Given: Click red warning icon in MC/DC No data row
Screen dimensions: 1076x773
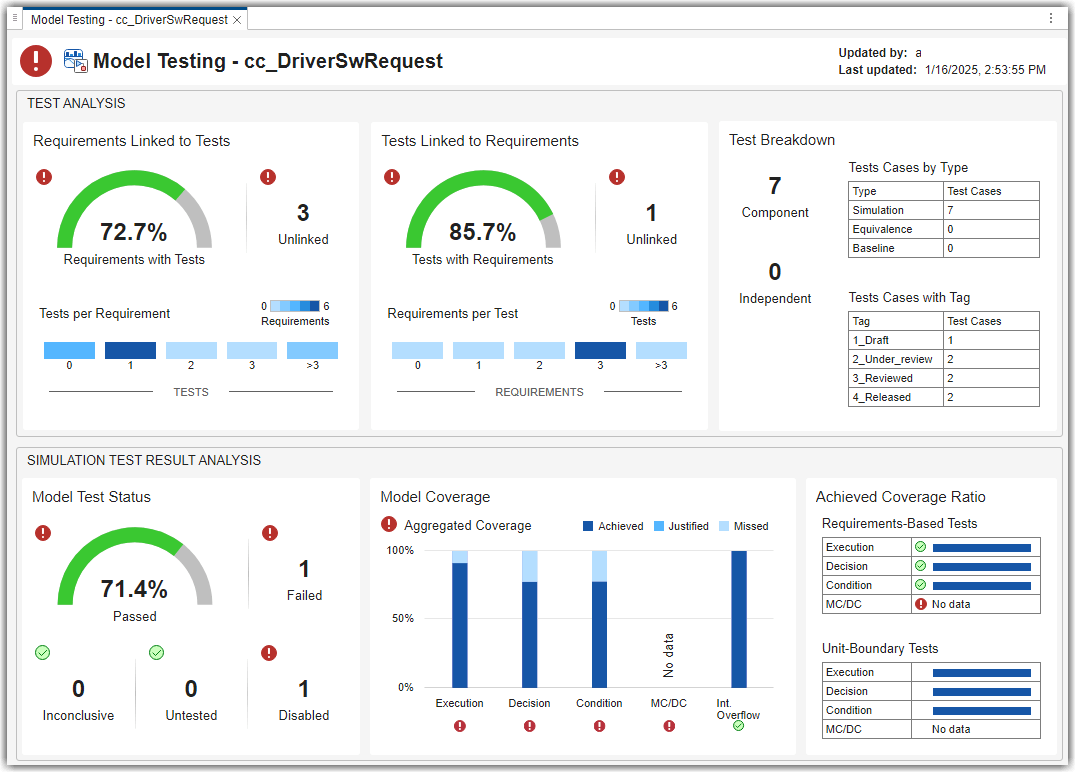Looking at the screenshot, I should (x=921, y=604).
